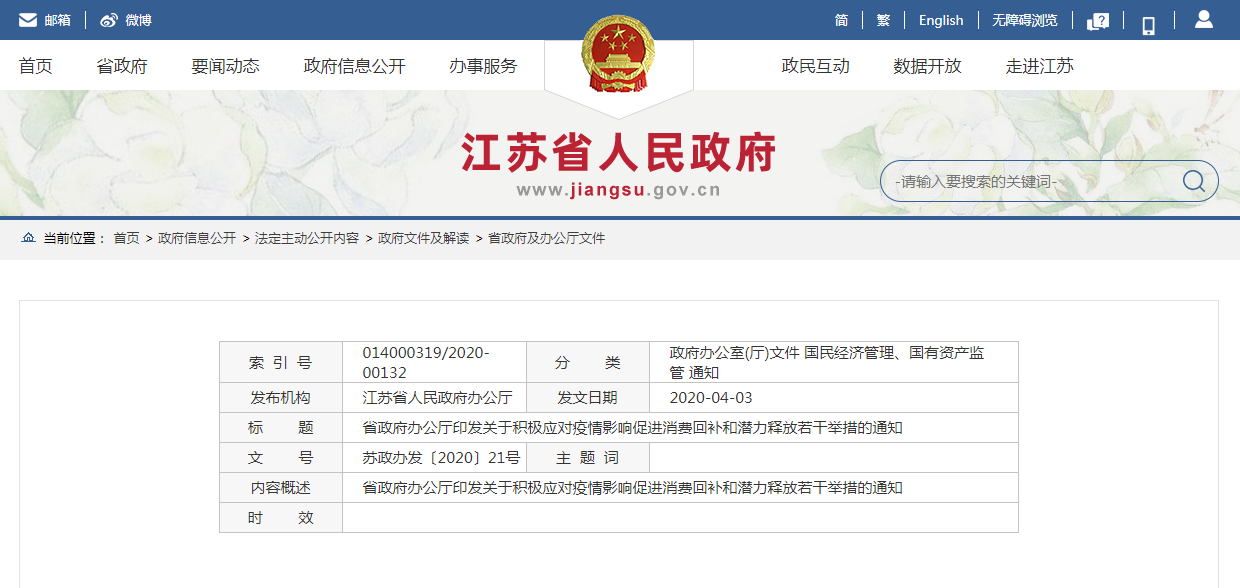This screenshot has height=588, width=1240.
Task: Click the mailbox envelope icon
Action: 28,20
